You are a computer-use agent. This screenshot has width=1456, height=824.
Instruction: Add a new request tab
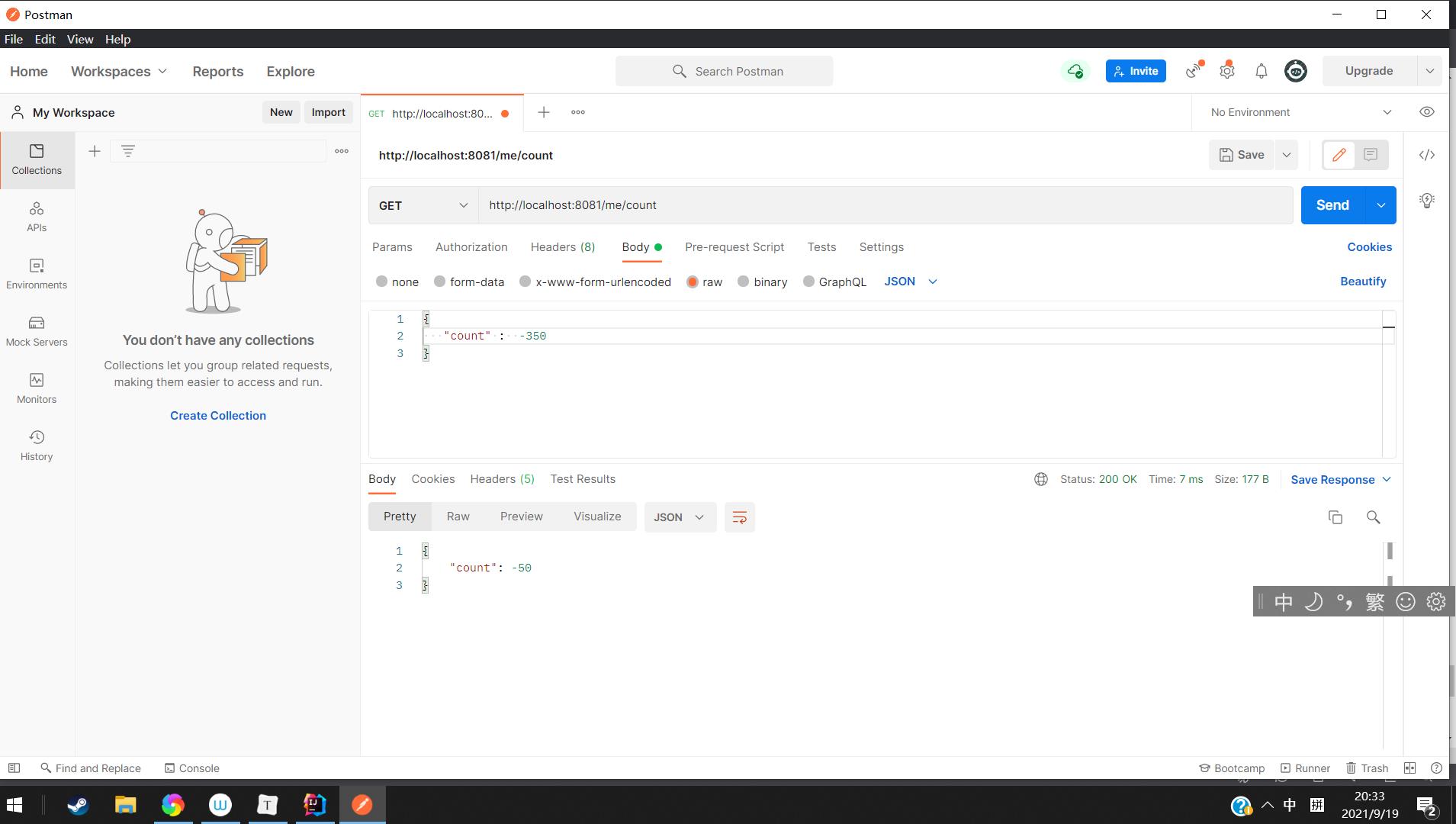point(544,112)
